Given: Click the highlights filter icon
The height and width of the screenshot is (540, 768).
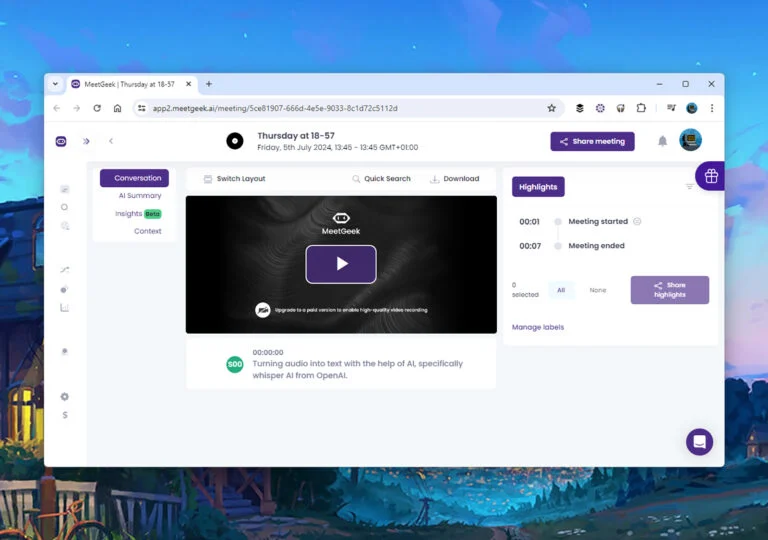Looking at the screenshot, I should tap(689, 186).
